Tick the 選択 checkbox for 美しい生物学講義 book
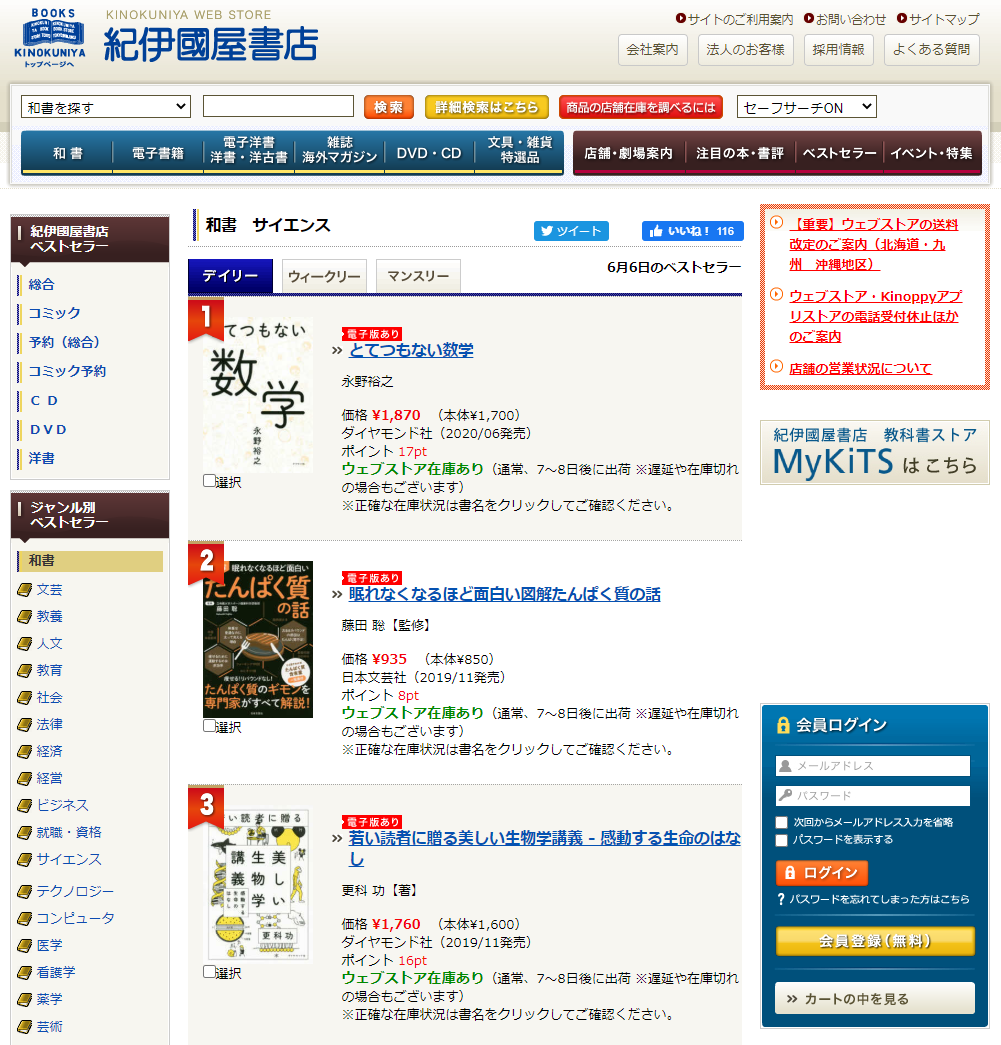The image size is (1001, 1045). pos(209,972)
